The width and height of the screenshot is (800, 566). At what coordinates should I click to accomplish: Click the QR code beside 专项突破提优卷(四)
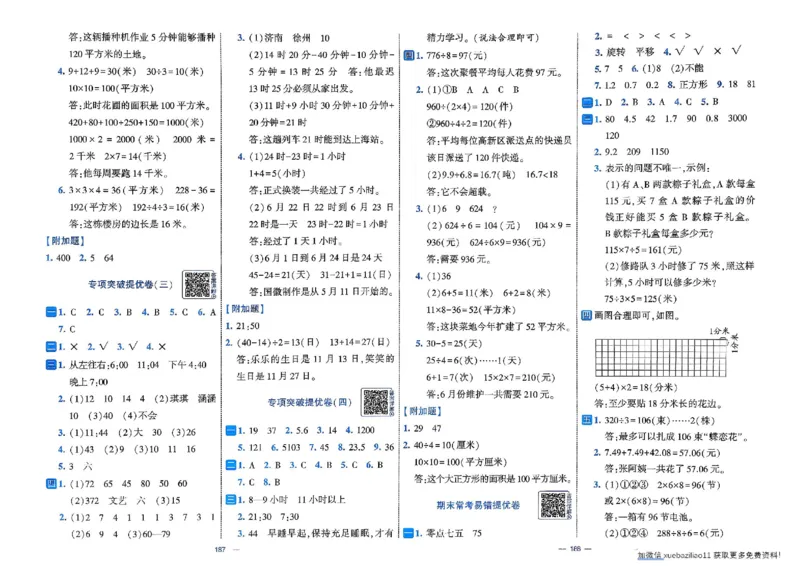376,402
